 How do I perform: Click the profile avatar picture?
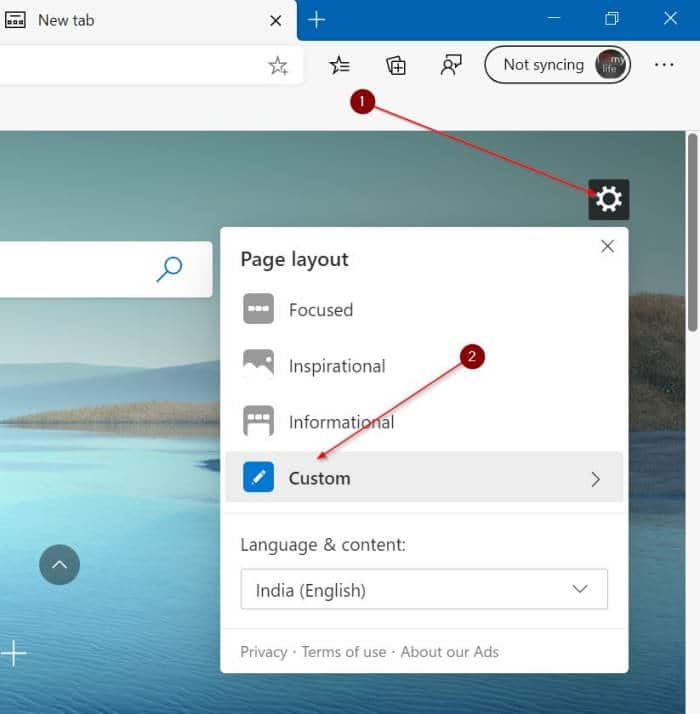click(x=611, y=65)
